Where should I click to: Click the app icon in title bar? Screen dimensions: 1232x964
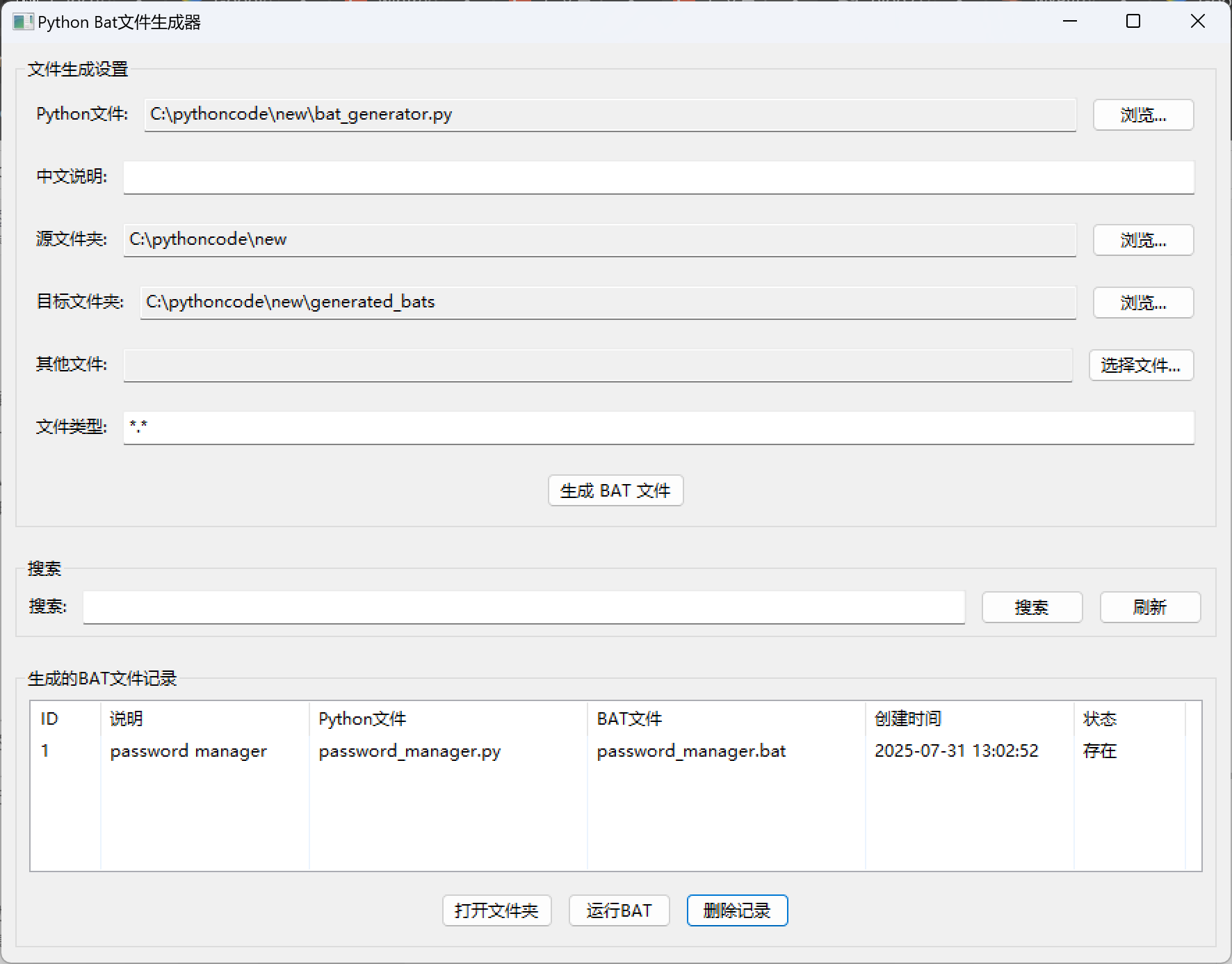tap(22, 22)
